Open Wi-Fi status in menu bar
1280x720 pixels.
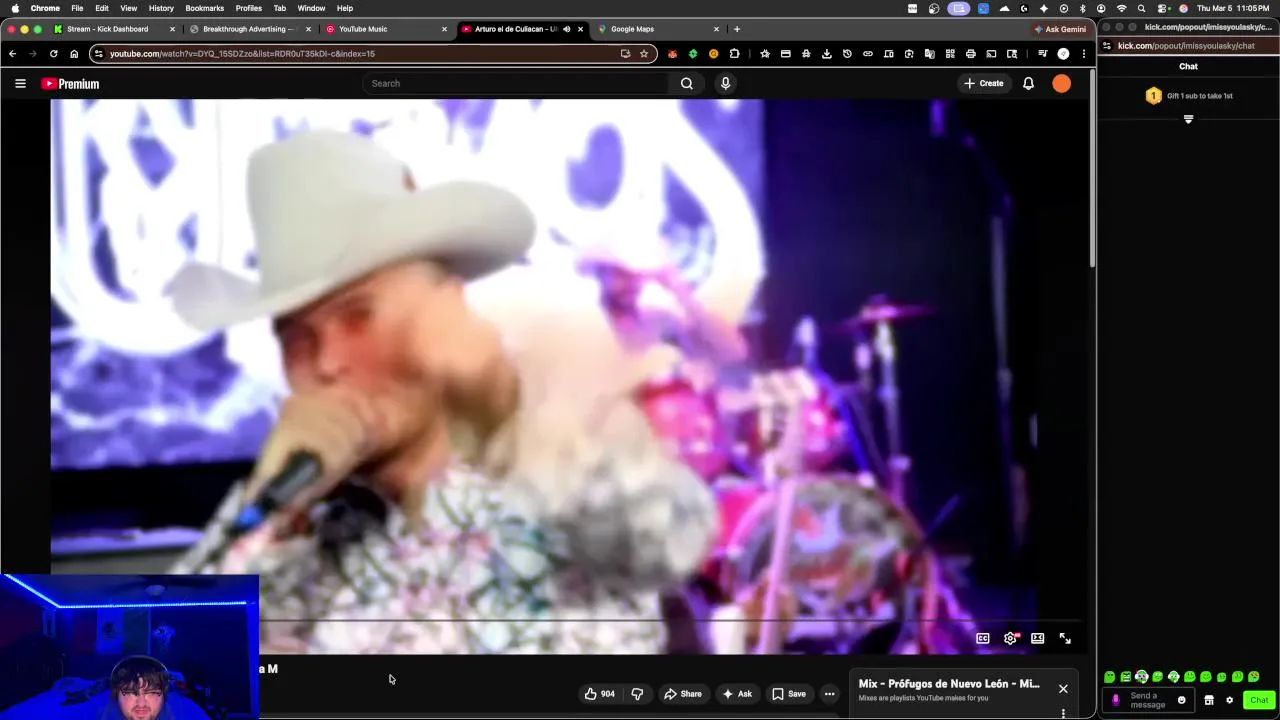click(1121, 8)
